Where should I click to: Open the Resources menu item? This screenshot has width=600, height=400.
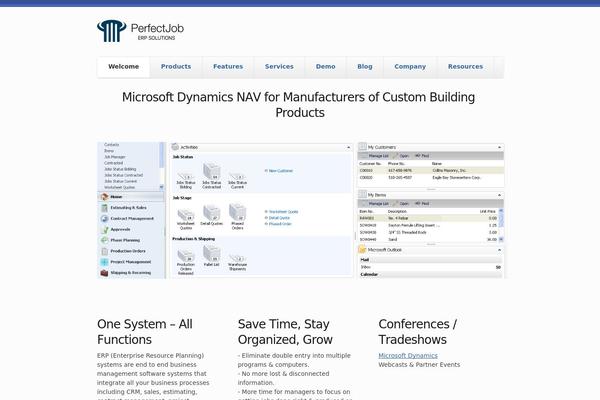click(465, 67)
